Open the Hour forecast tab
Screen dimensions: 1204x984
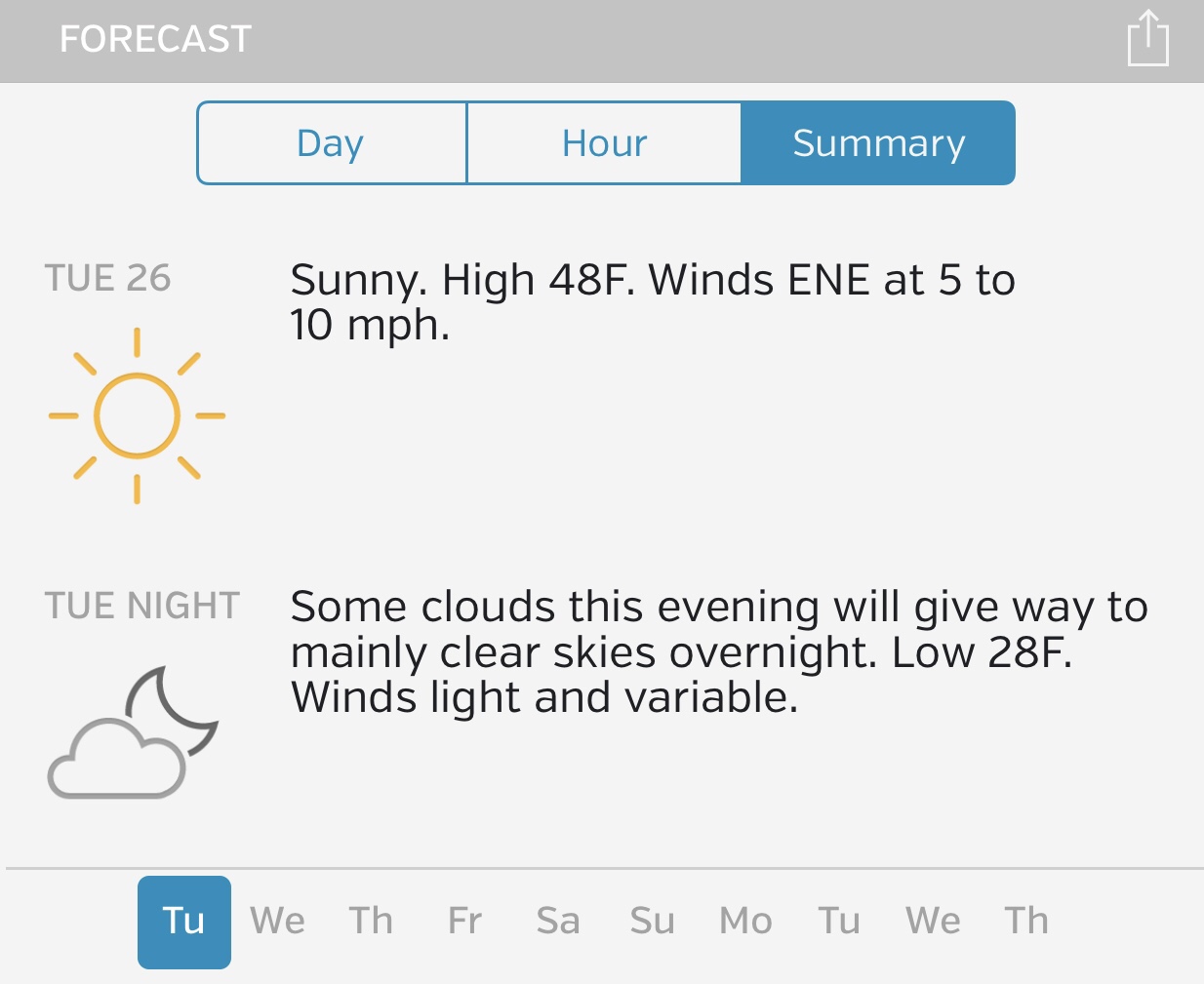click(604, 143)
